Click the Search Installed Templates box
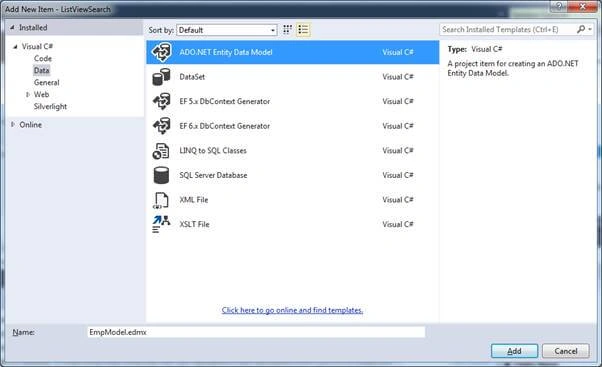The height and width of the screenshot is (367, 602). coord(508,30)
